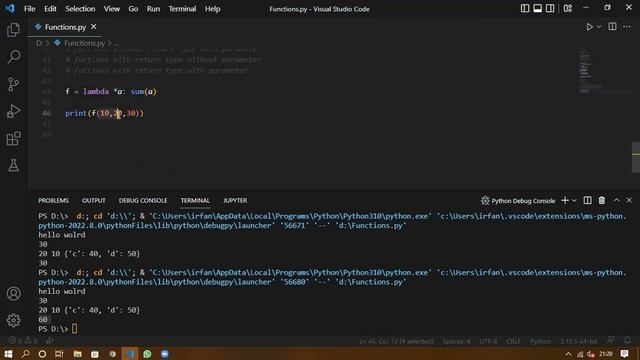Screen dimensions: 640x360
Task: Change the UTF-8 encoding status item
Action: (x=488, y=341)
